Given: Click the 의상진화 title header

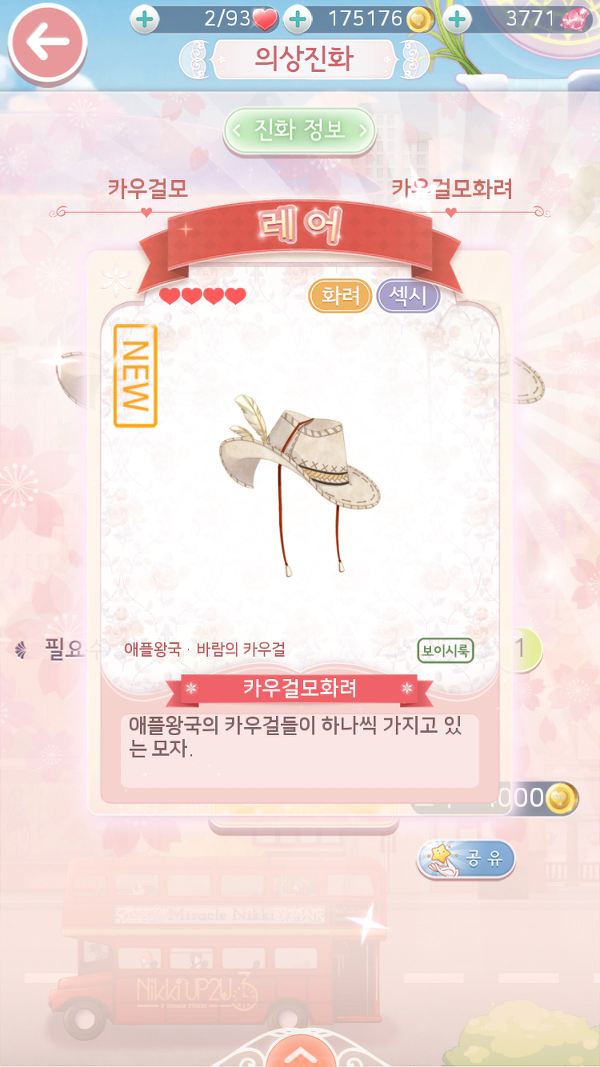Looking at the screenshot, I should 304,59.
